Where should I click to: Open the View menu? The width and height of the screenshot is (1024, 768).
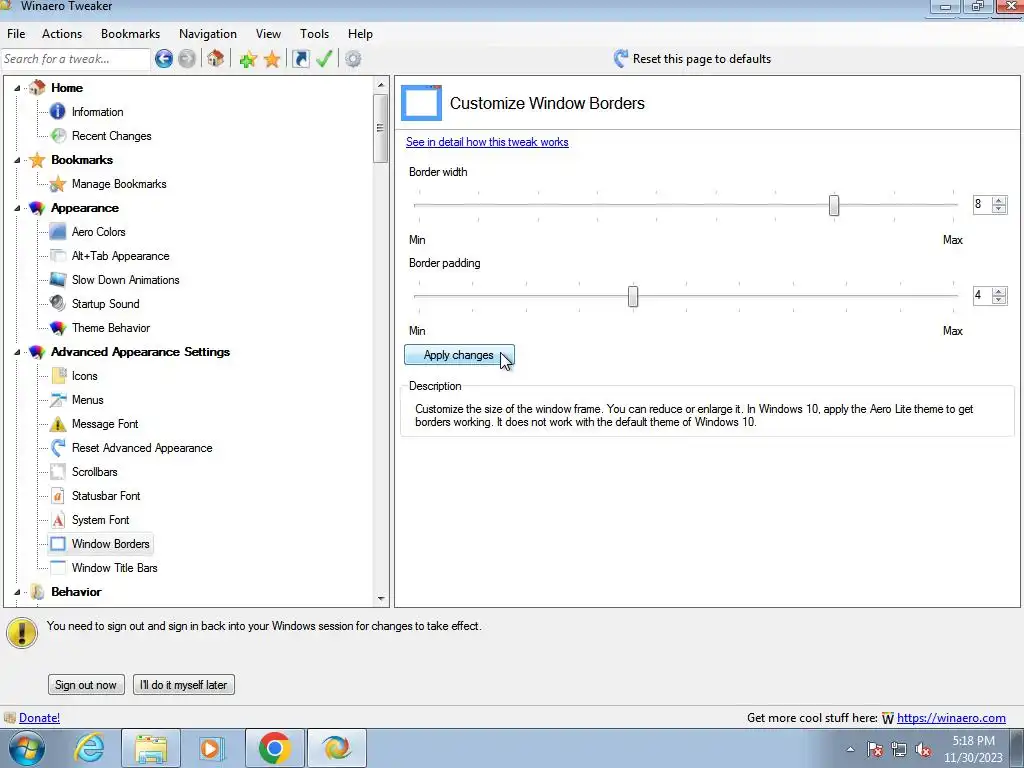(x=268, y=34)
